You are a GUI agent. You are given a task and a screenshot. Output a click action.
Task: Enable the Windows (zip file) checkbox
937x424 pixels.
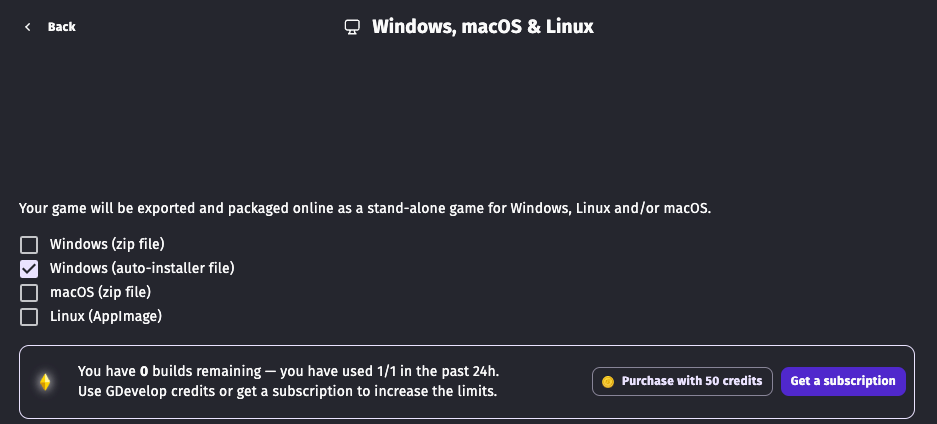coord(29,244)
